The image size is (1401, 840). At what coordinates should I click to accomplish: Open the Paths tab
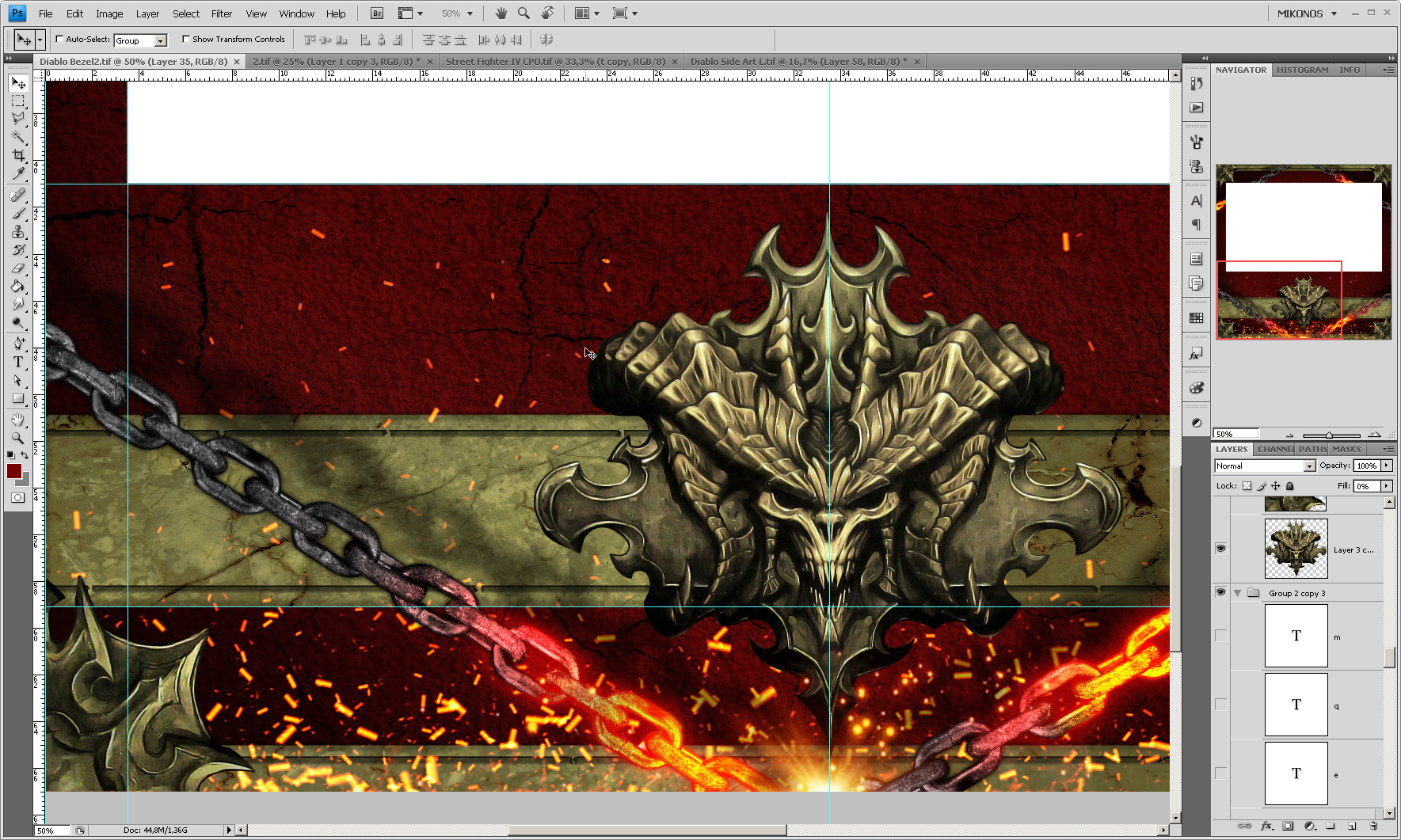point(1313,449)
